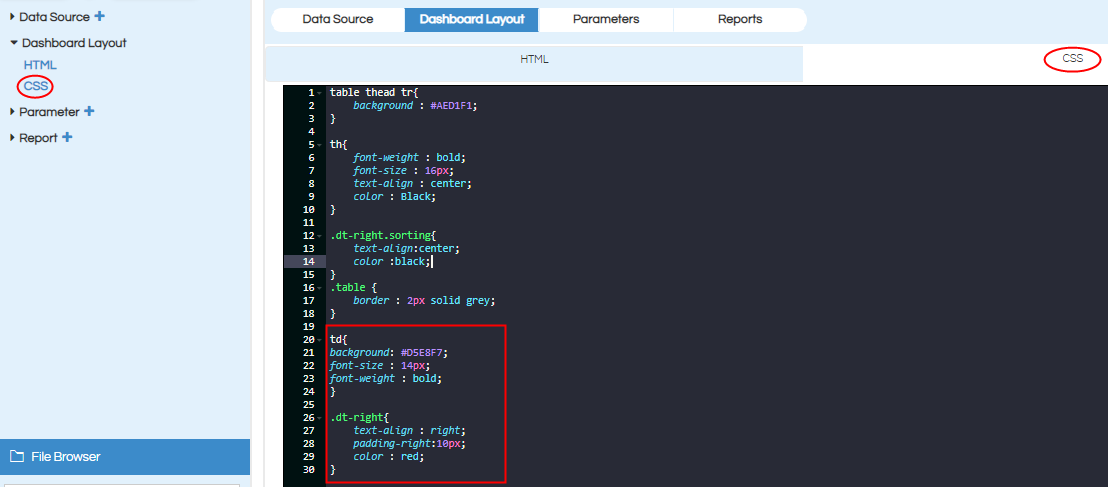
Task: Click 'text-align : right;' on line 27
Action: point(410,430)
